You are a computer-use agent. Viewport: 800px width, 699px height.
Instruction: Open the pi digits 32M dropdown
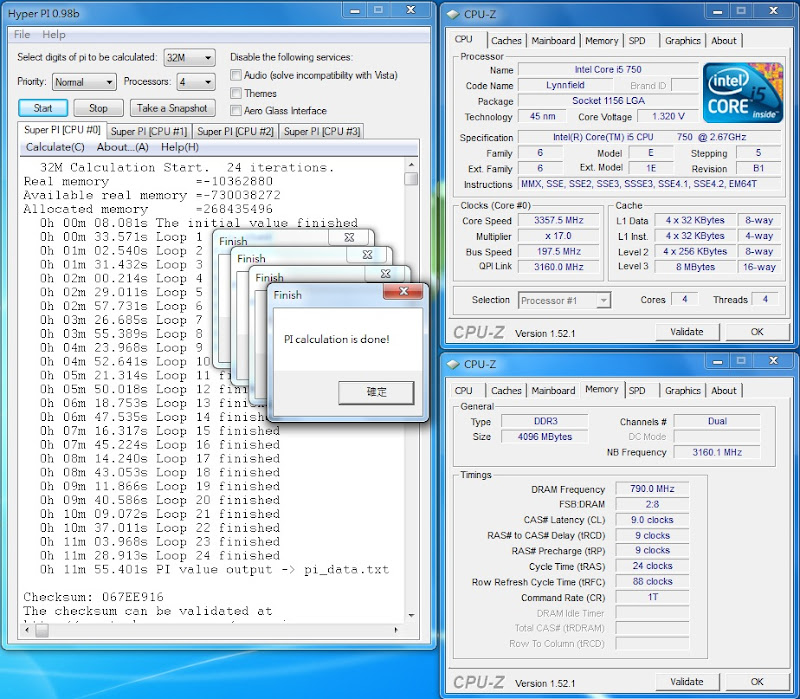point(189,58)
